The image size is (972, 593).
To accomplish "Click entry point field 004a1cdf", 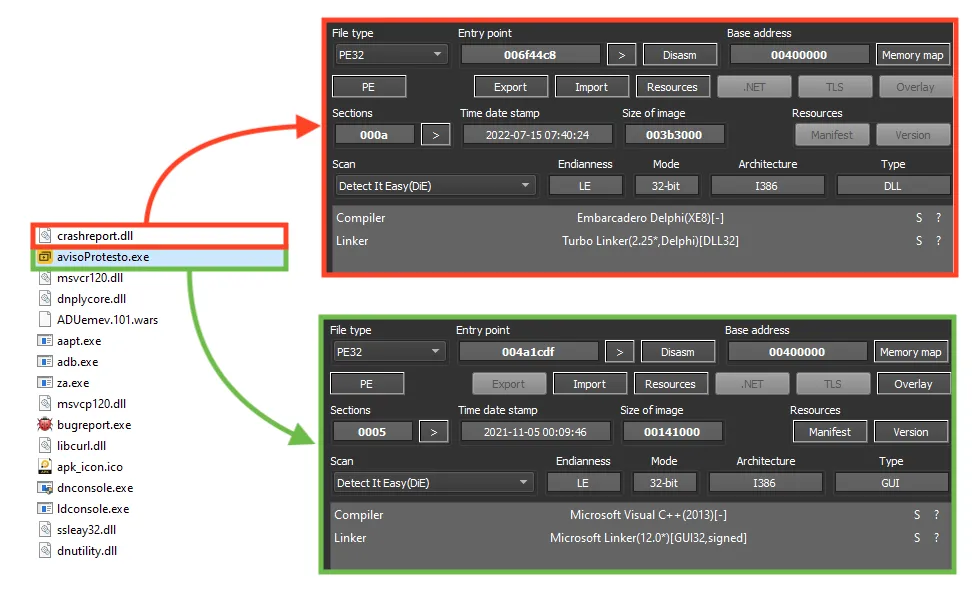I will pyautogui.click(x=529, y=352).
